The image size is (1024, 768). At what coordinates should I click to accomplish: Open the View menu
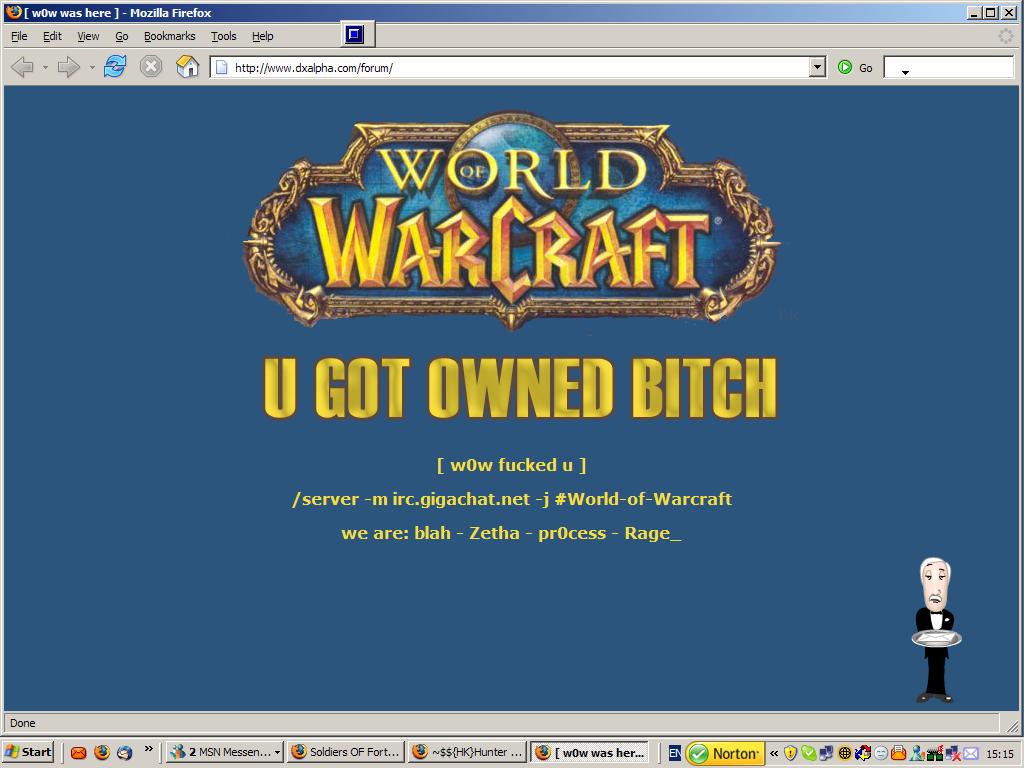tap(88, 36)
